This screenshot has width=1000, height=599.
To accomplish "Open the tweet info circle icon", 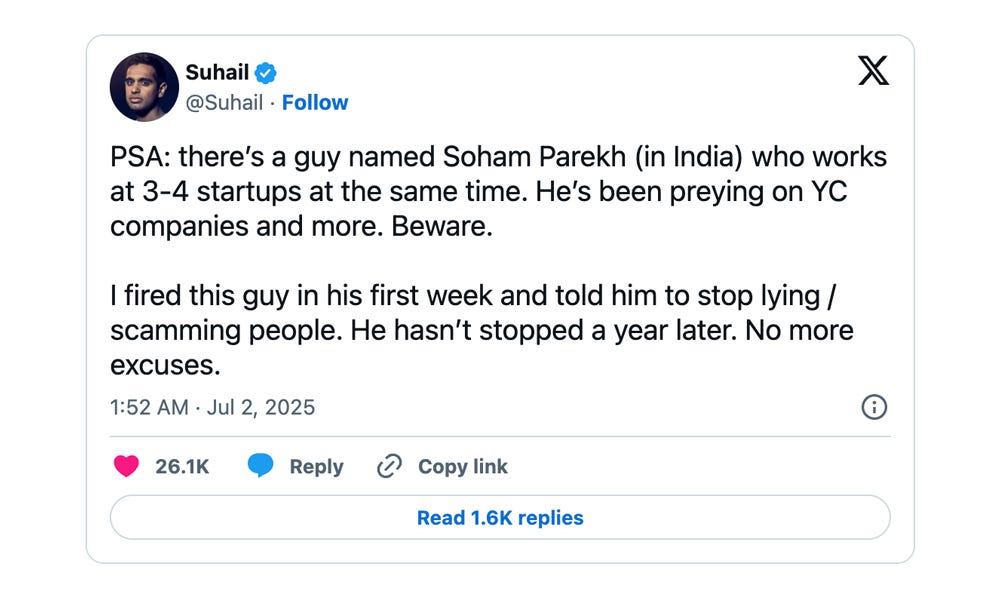I will pos(874,407).
